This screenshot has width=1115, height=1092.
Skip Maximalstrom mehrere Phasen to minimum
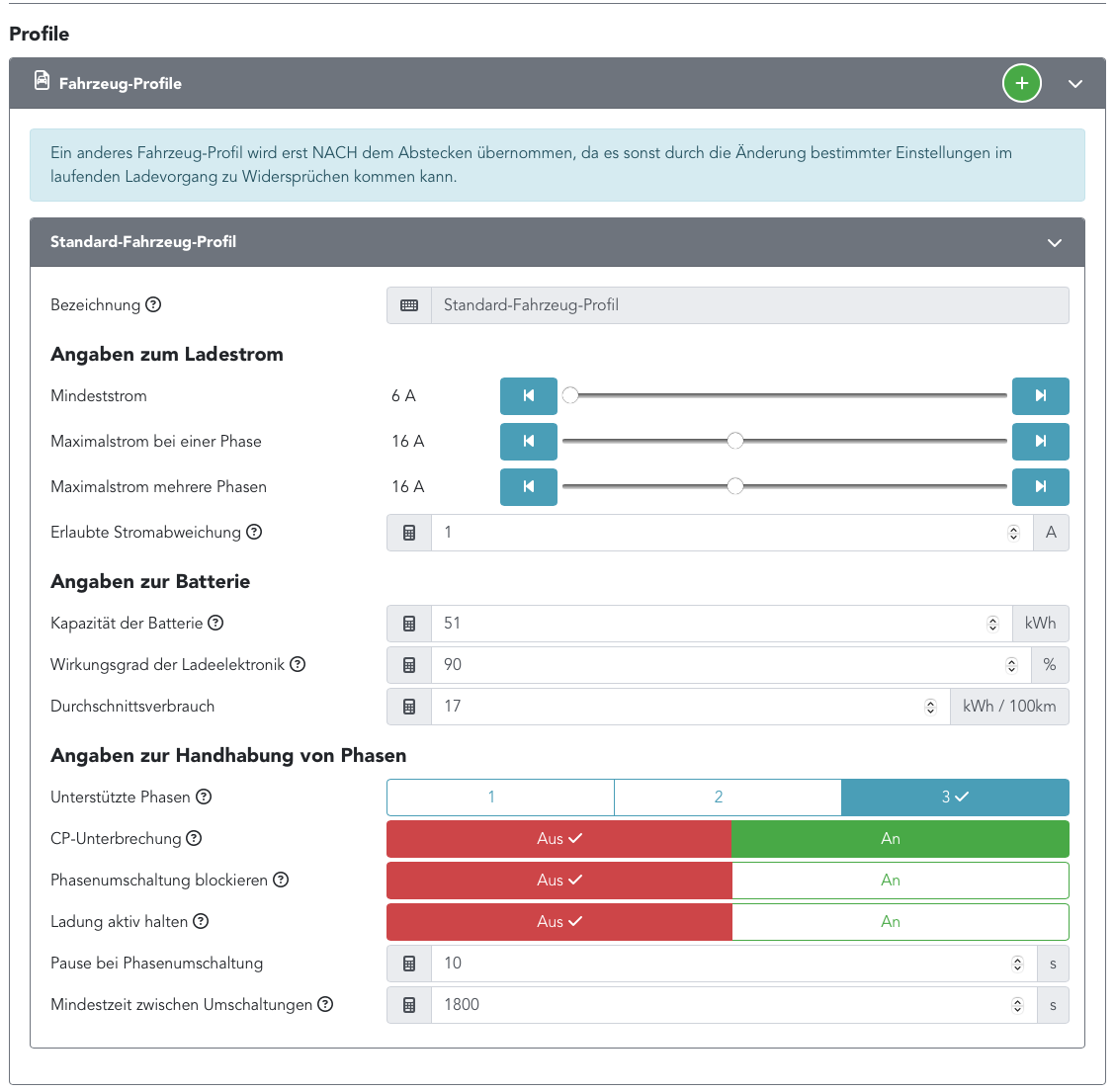click(529, 487)
